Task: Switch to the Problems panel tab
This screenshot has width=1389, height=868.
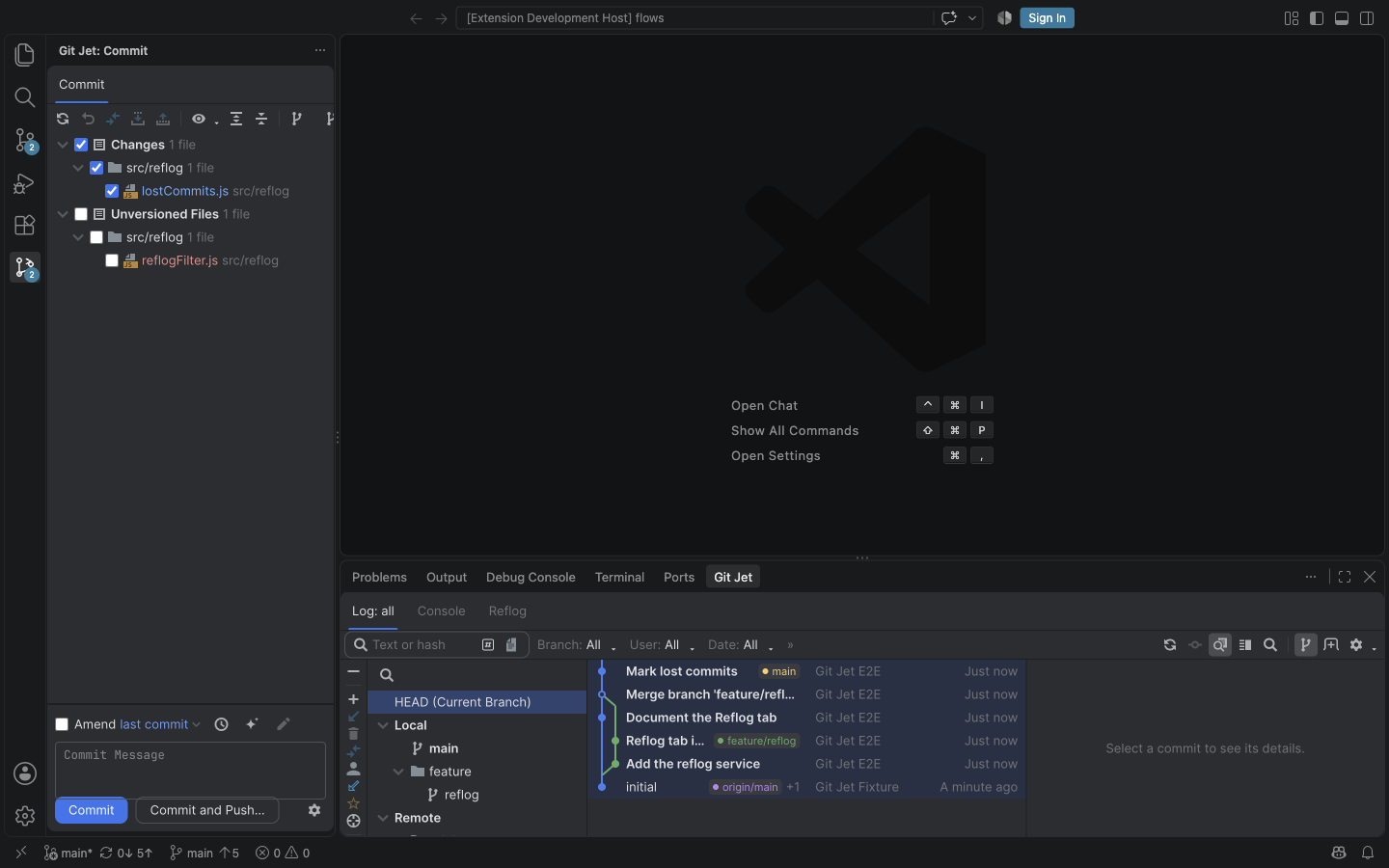Action: point(379,577)
